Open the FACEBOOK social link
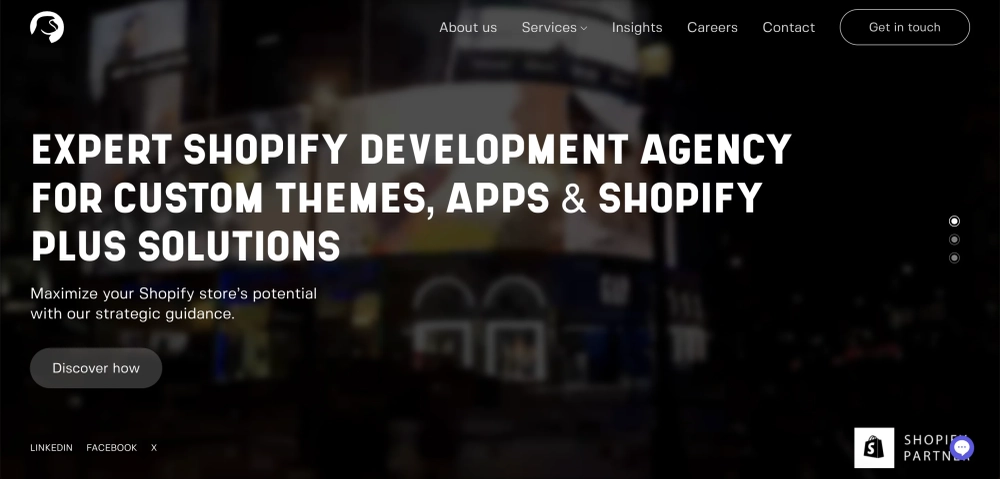1000x479 pixels. coord(112,448)
